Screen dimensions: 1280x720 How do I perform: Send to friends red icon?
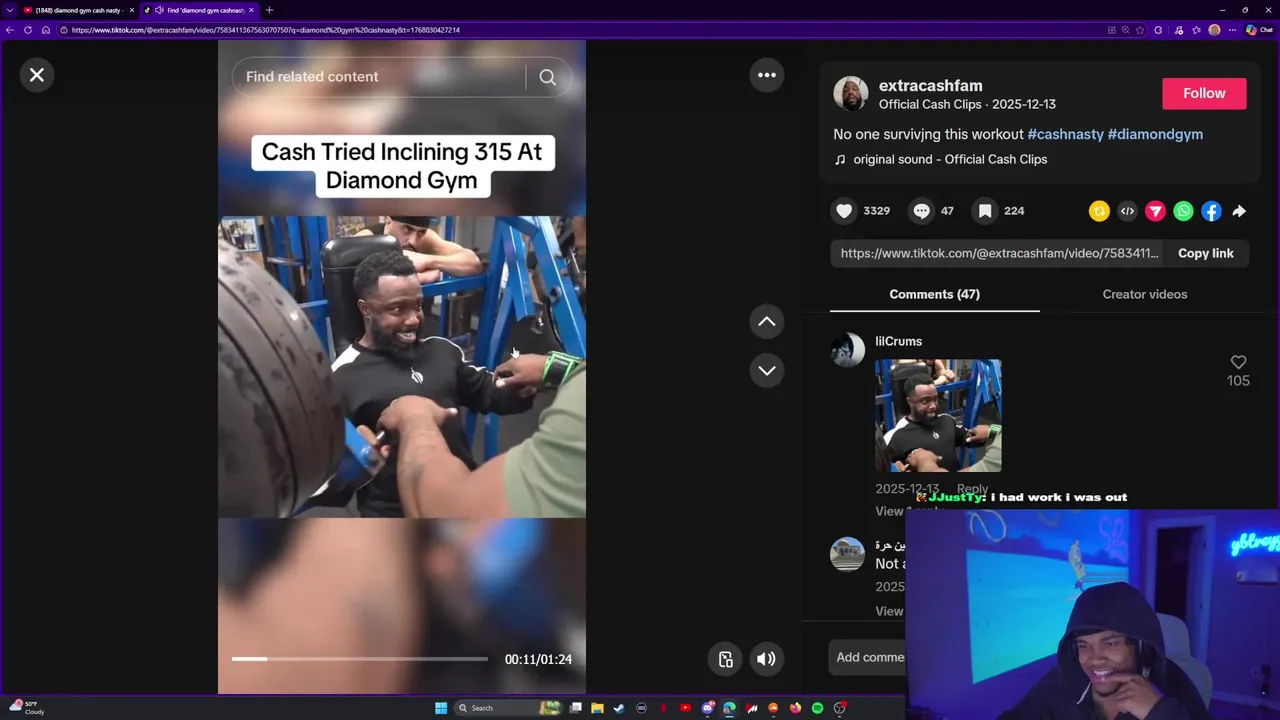pos(1155,211)
